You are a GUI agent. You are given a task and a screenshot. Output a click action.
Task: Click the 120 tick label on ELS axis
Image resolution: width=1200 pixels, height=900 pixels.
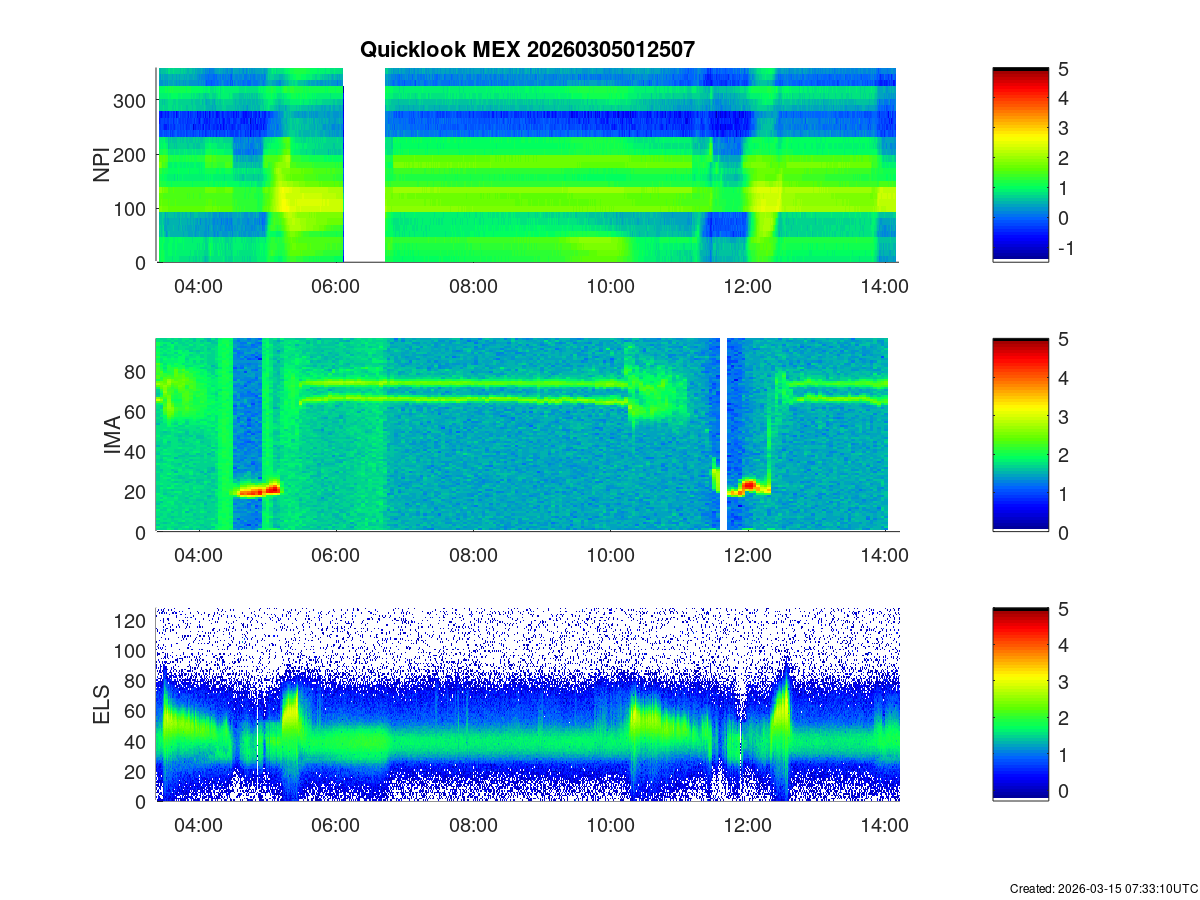click(133, 621)
